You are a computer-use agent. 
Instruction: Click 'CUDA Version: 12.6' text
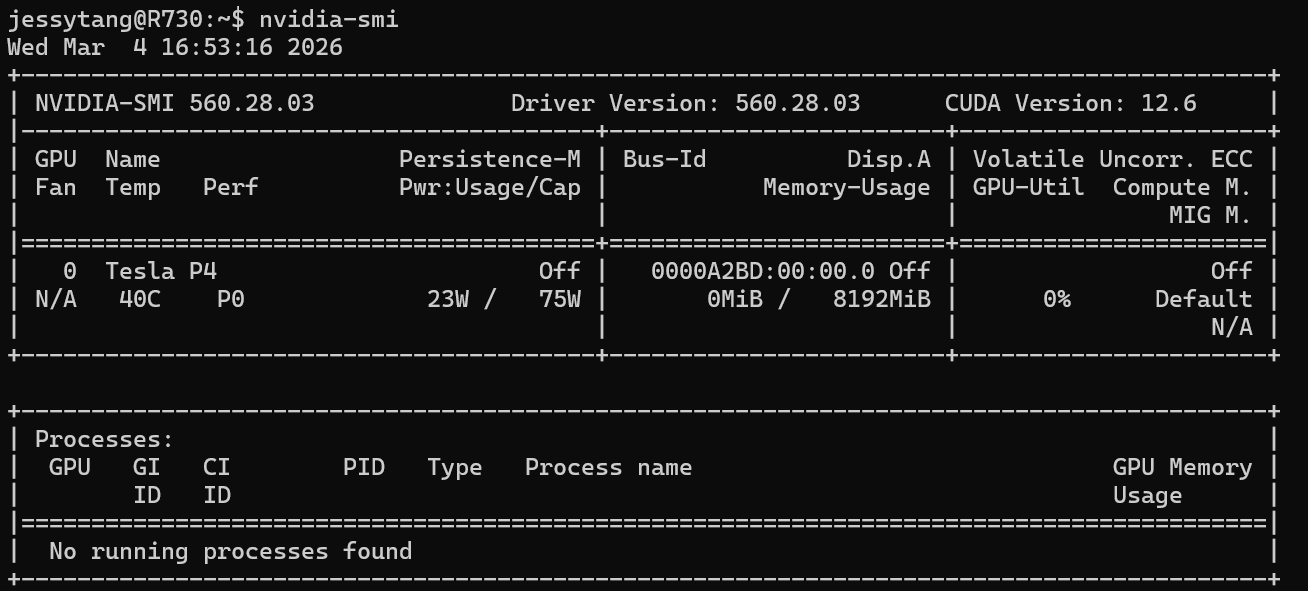(1071, 103)
